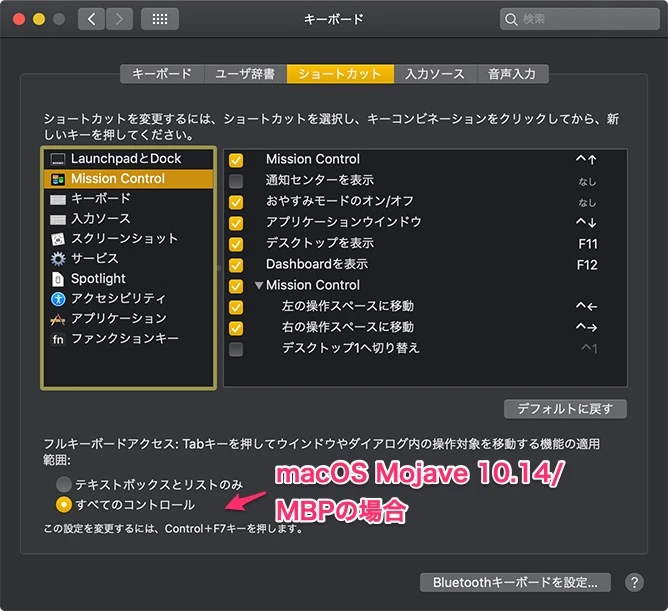This screenshot has width=668, height=611.
Task: Click the デフォルトに戻す button
Action: (566, 409)
